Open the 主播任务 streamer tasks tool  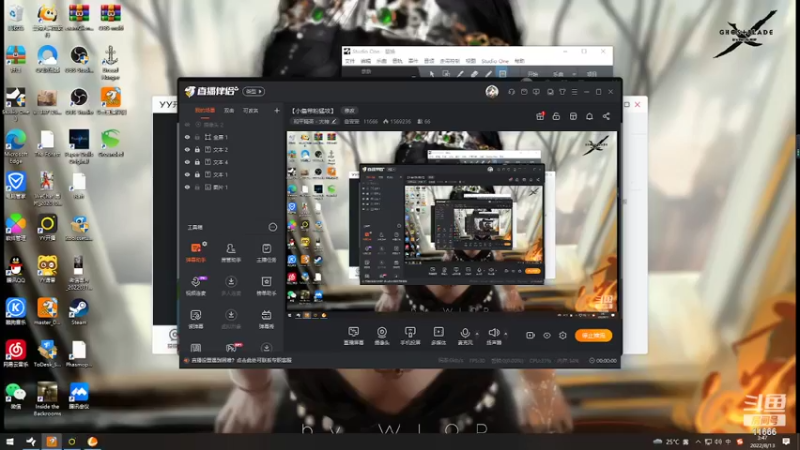tap(266, 252)
